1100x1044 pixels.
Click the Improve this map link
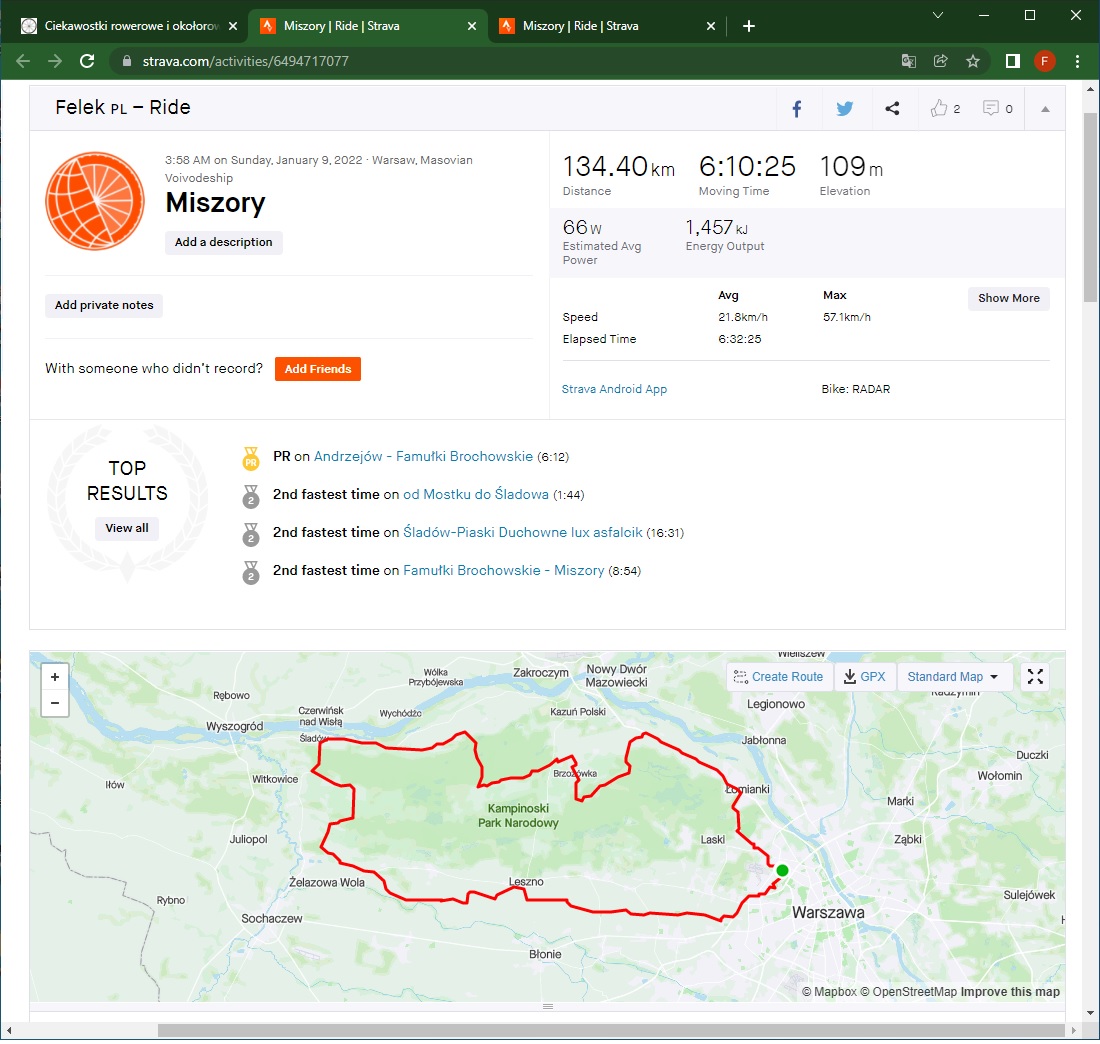[1010, 992]
